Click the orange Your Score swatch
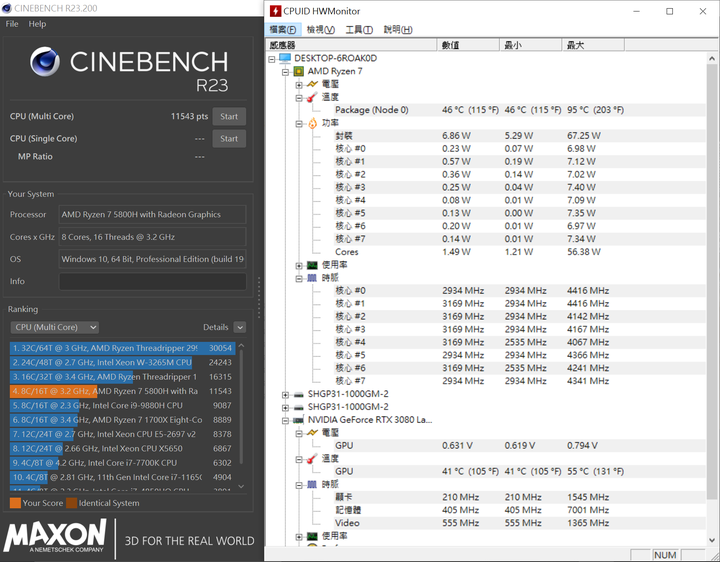Image resolution: width=720 pixels, height=562 pixels. click(x=15, y=503)
